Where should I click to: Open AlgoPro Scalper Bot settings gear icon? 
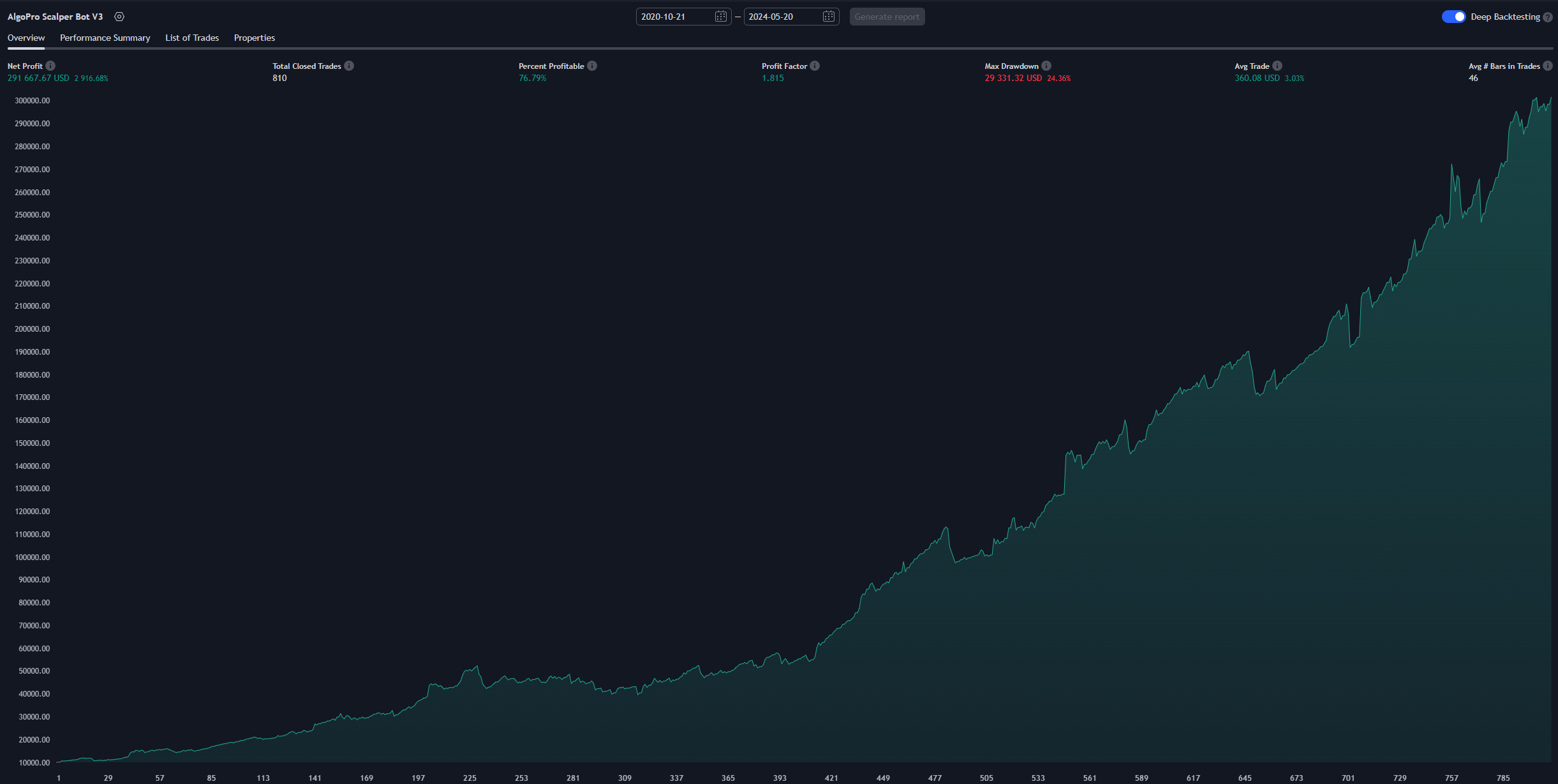119,17
